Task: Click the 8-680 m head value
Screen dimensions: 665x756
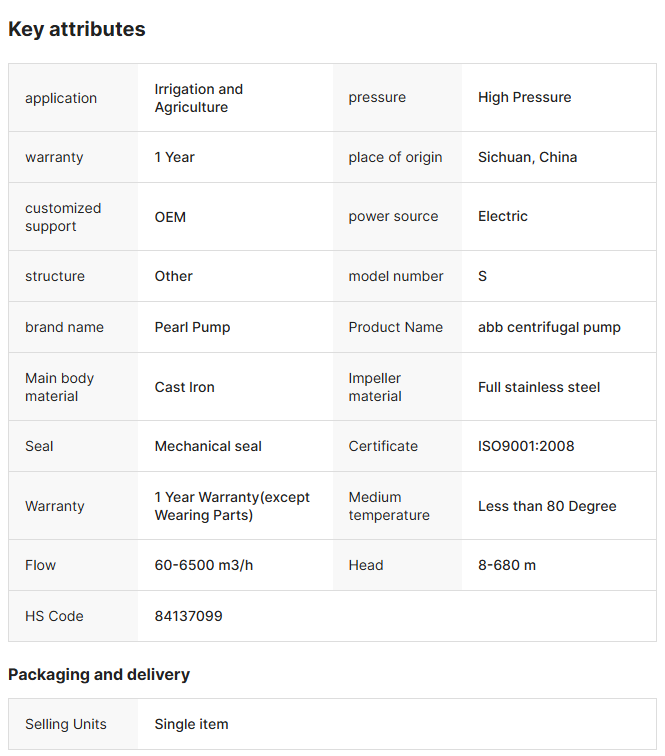Action: (506, 565)
